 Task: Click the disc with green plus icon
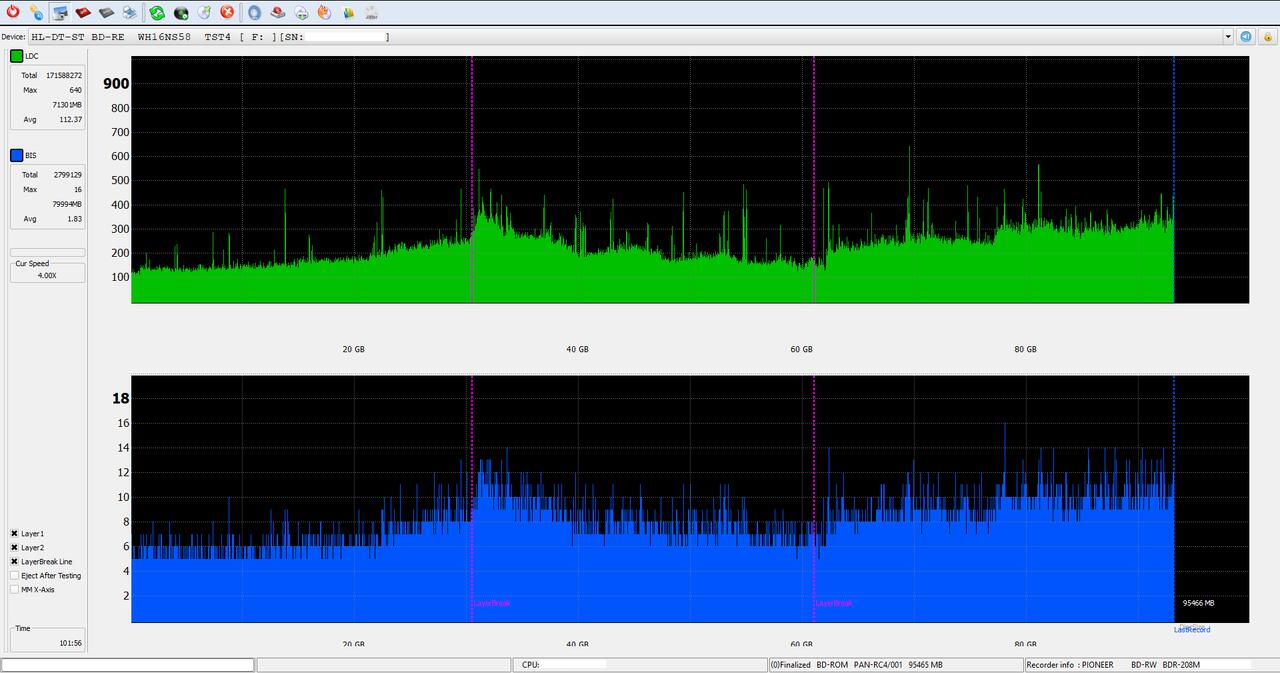pyautogui.click(x=301, y=12)
